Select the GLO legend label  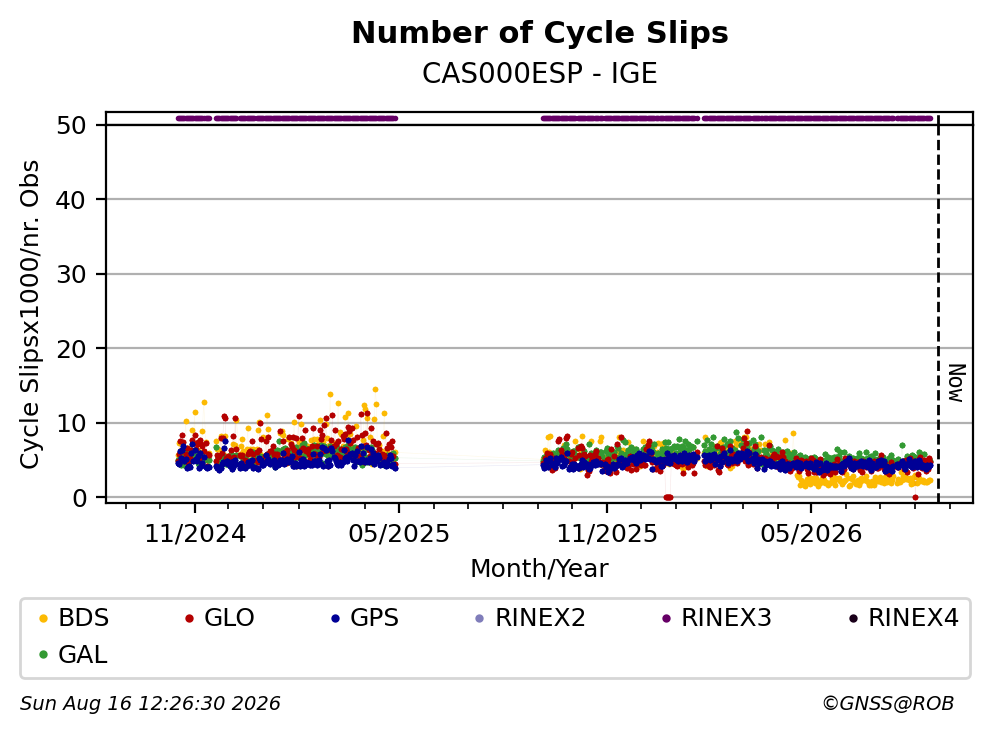pos(229,618)
